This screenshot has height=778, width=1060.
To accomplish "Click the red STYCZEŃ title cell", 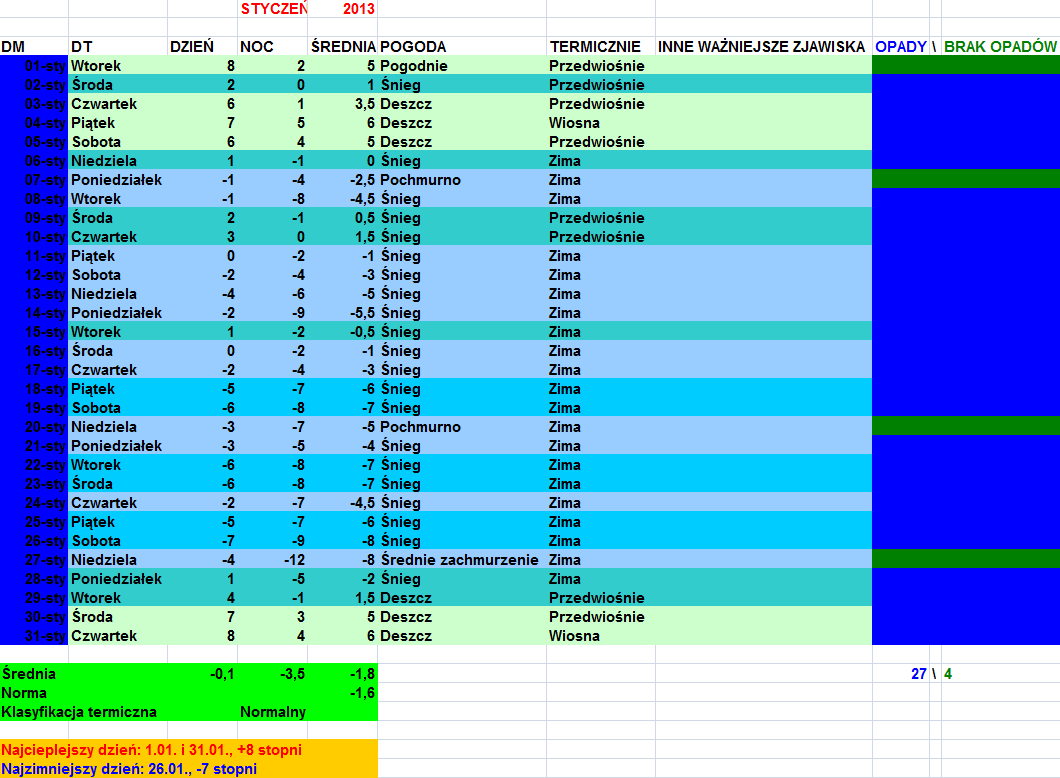I will [273, 9].
